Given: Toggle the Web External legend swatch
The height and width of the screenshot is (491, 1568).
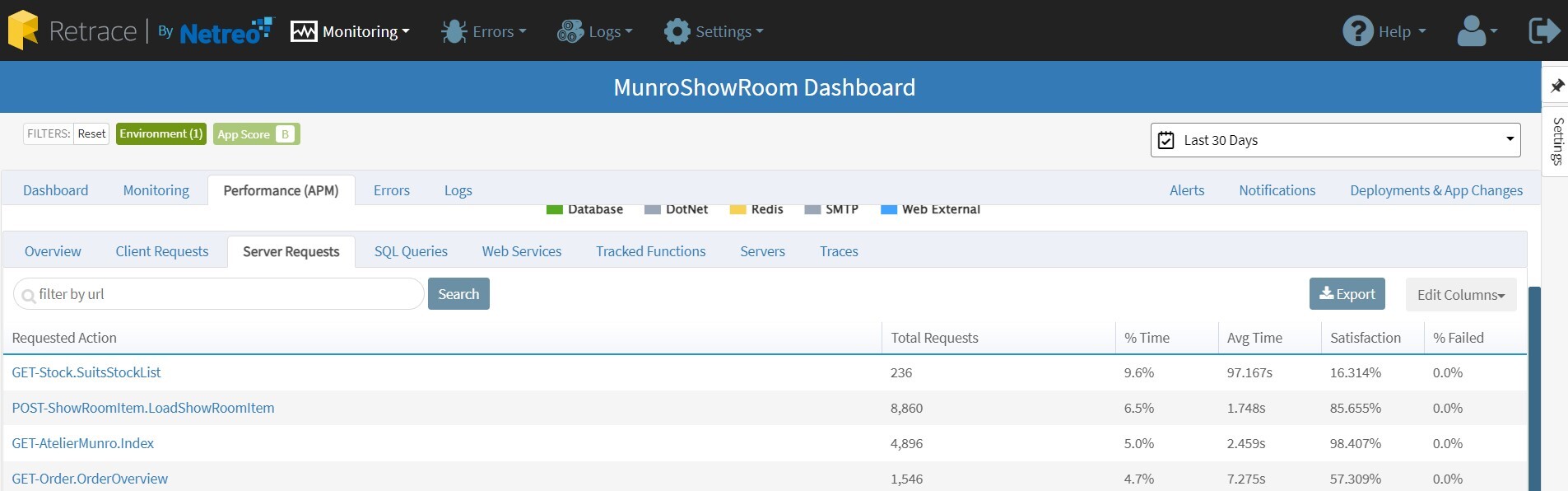Looking at the screenshot, I should point(889,209).
